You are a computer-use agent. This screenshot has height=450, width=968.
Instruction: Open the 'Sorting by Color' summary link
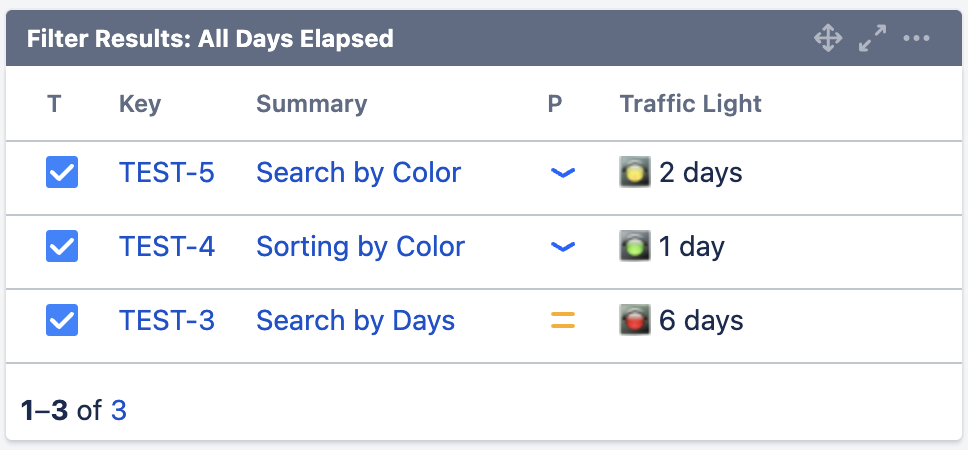360,247
